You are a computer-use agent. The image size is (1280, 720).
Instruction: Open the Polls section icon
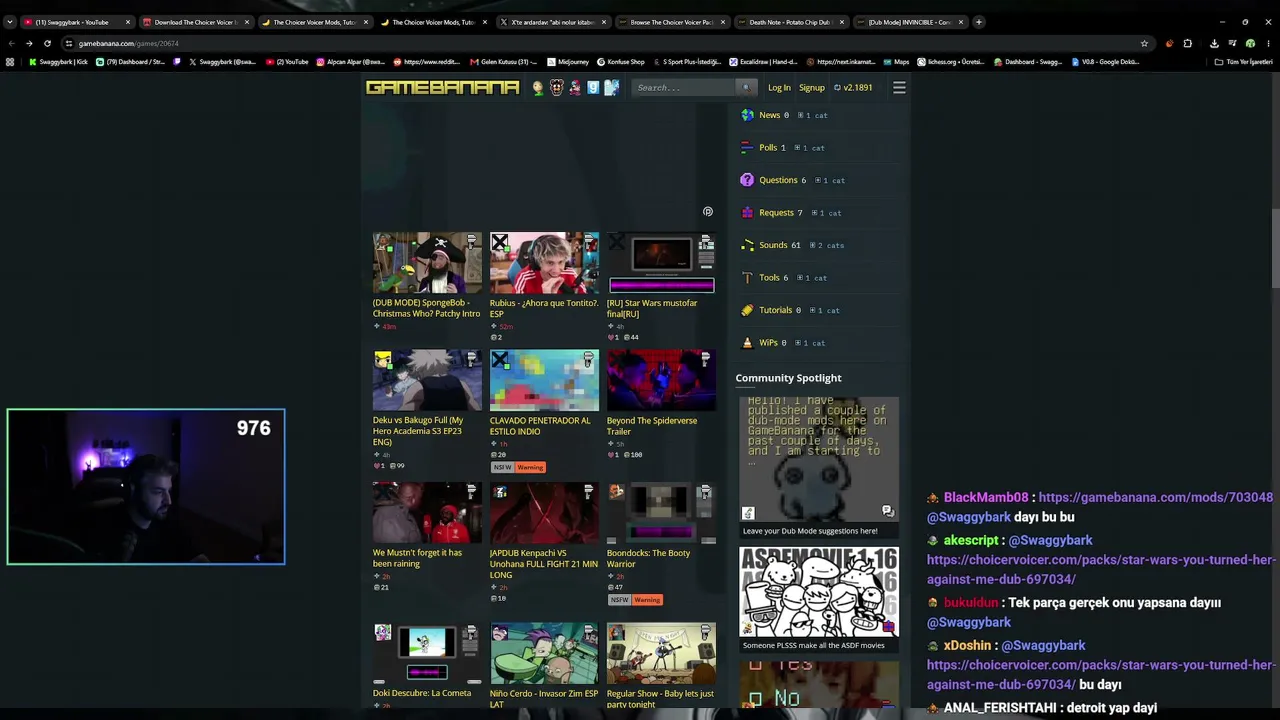pyautogui.click(x=747, y=148)
